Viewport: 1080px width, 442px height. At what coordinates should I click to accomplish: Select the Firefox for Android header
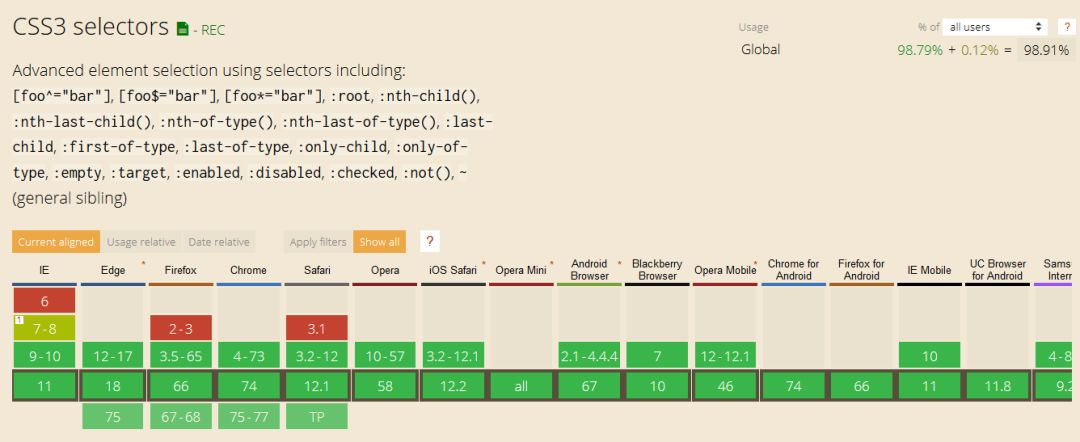click(862, 270)
